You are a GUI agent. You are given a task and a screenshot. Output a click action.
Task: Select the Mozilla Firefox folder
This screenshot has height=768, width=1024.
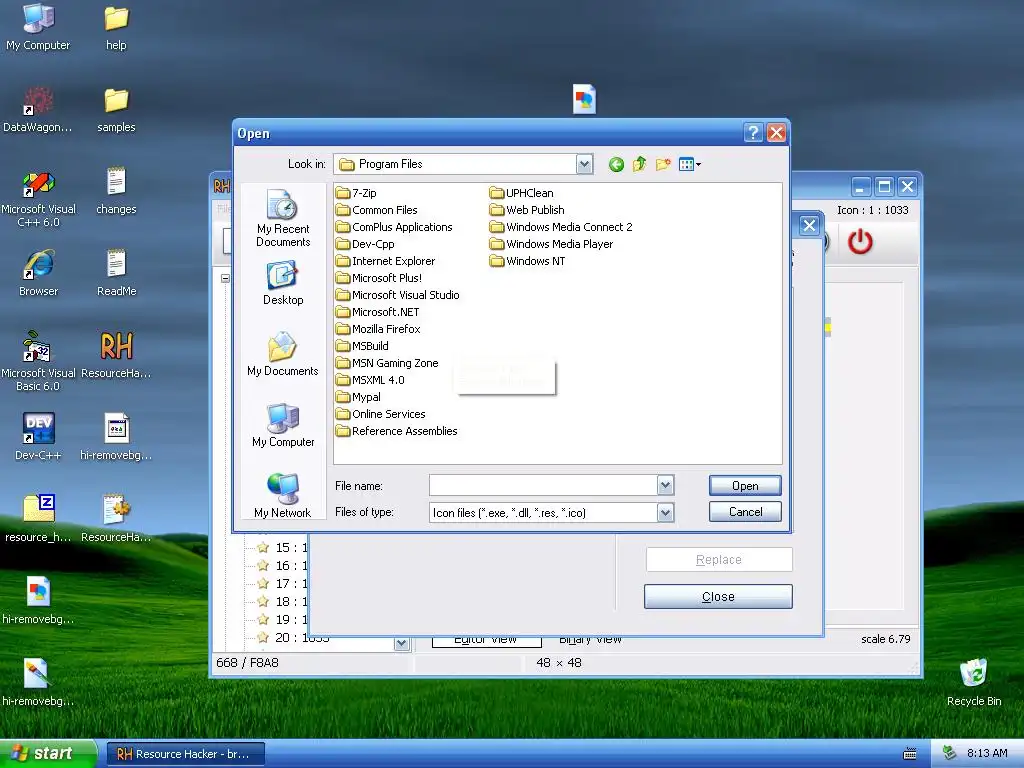tap(379, 328)
